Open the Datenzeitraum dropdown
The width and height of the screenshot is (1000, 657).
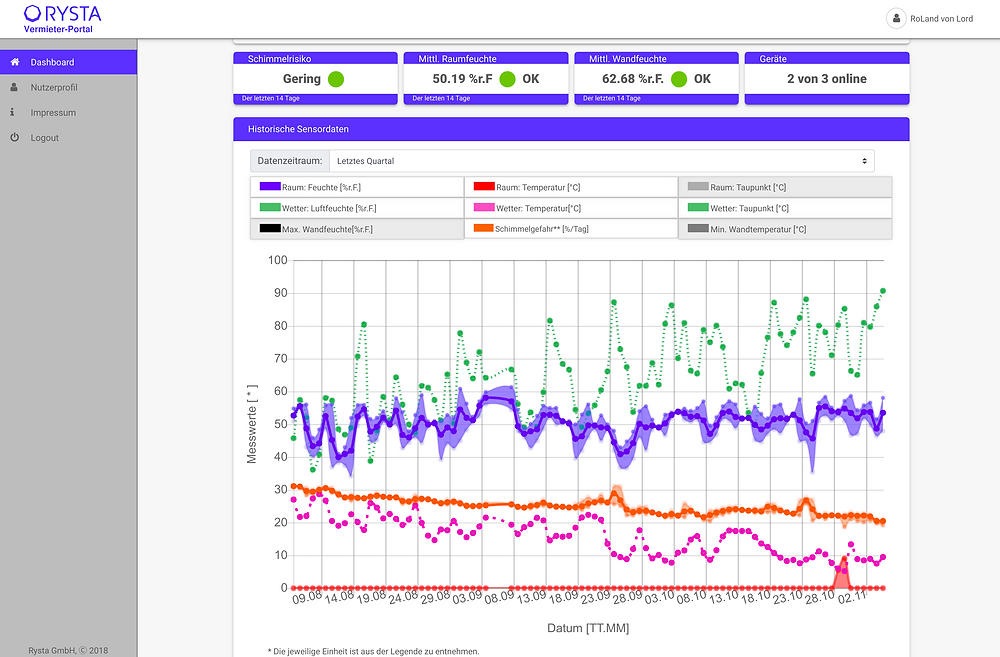601,161
